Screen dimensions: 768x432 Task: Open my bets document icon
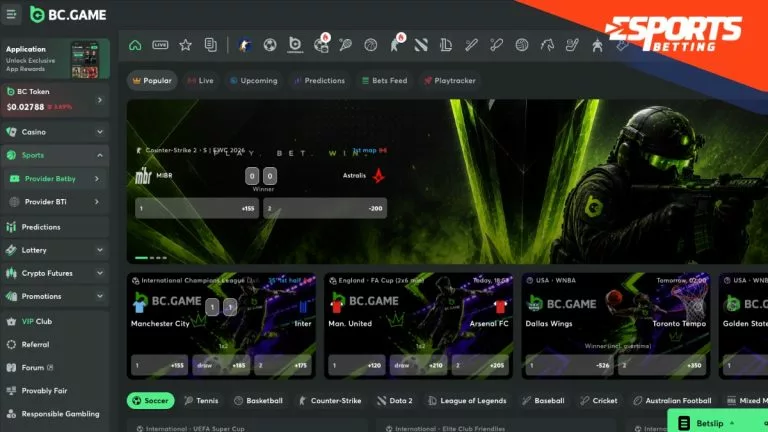pyautogui.click(x=211, y=45)
